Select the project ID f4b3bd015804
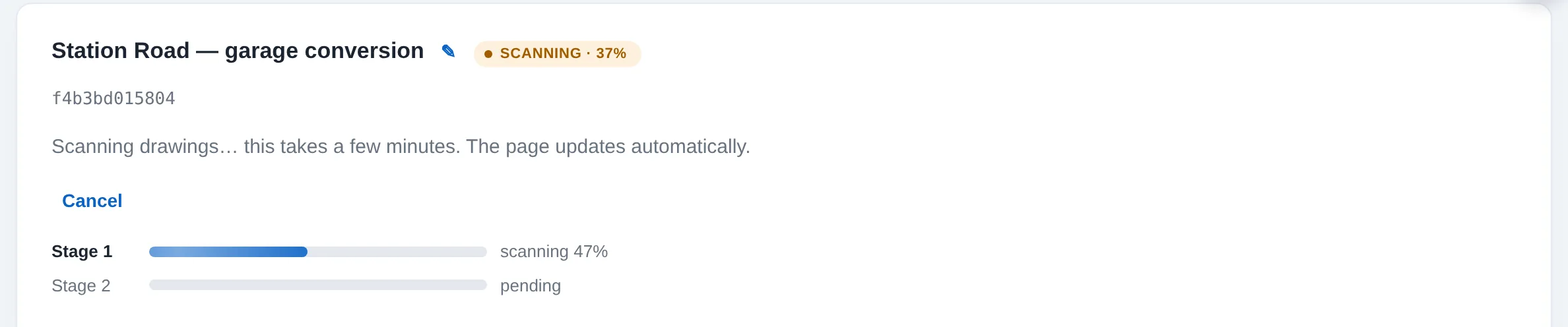Viewport: 1568px width, 327px height. (x=114, y=98)
